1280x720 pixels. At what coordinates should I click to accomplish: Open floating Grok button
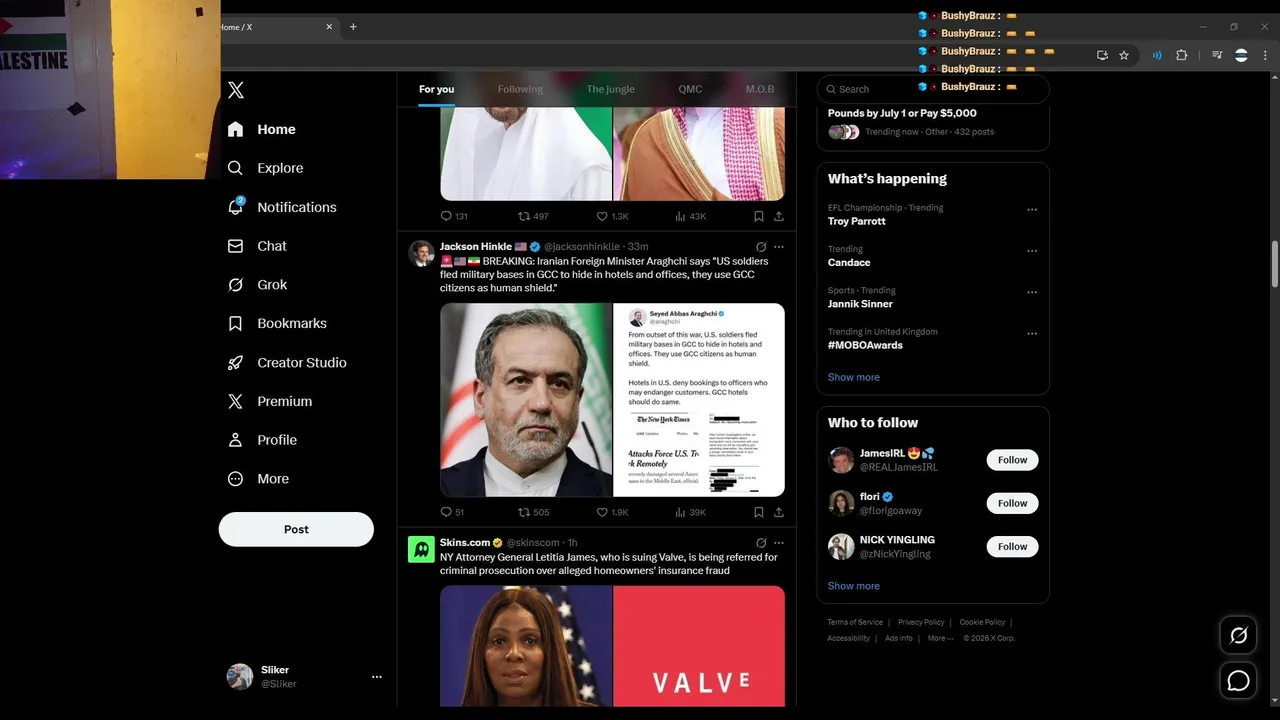[1238, 635]
